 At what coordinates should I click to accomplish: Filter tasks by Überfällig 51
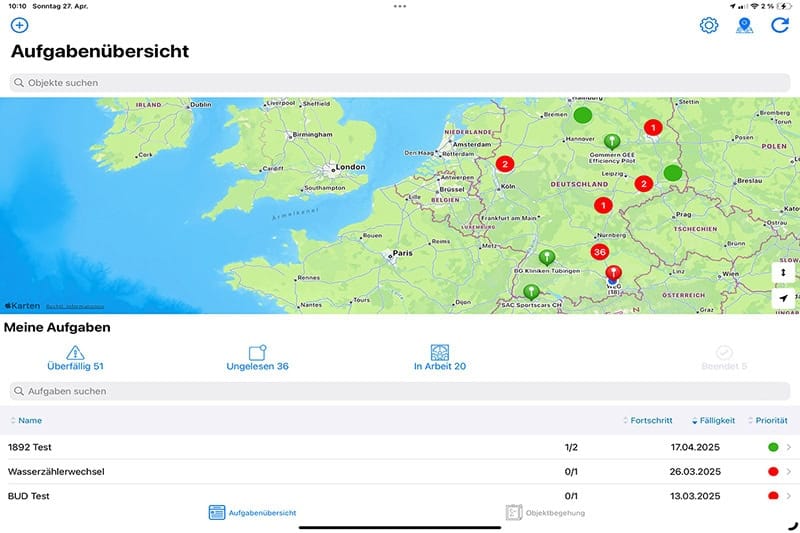(75, 358)
